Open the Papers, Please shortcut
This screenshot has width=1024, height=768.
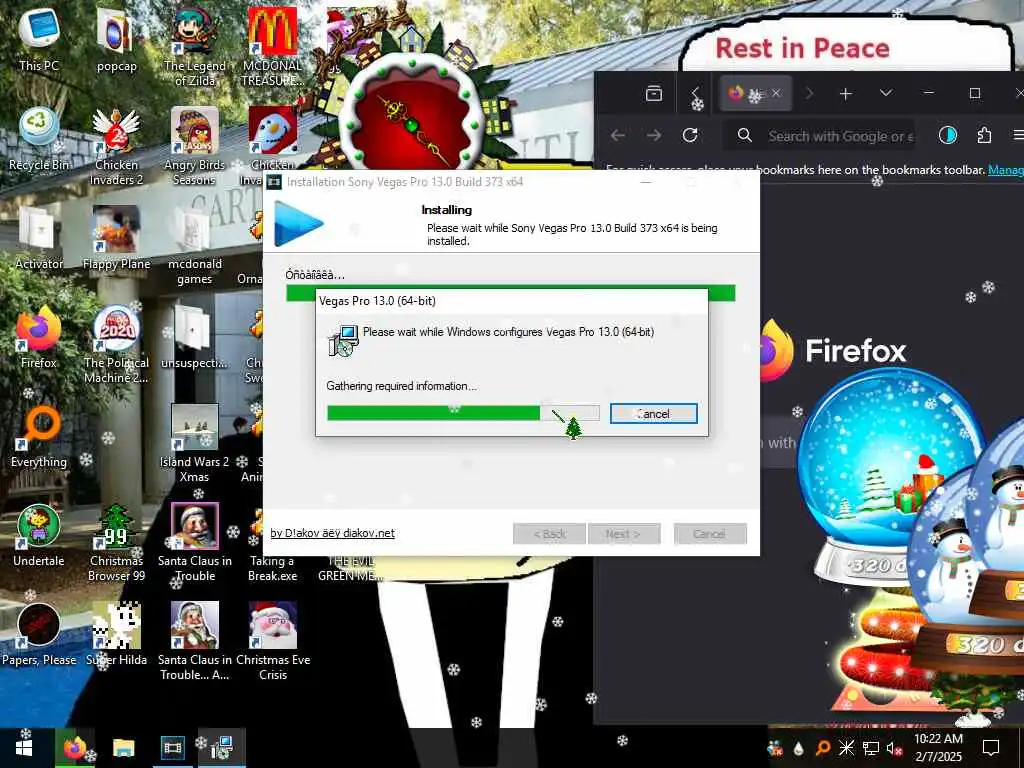(x=39, y=635)
